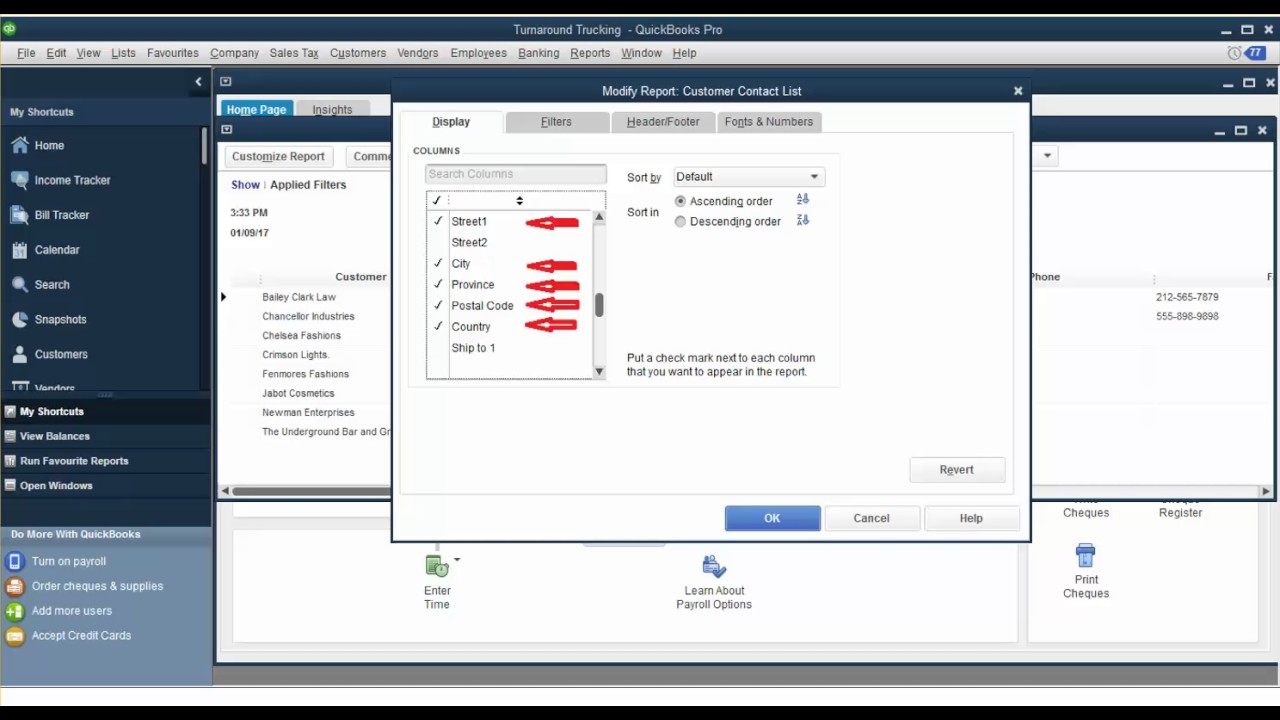Click the Print Cheques icon
The width and height of the screenshot is (1280, 720).
[x=1086, y=555]
